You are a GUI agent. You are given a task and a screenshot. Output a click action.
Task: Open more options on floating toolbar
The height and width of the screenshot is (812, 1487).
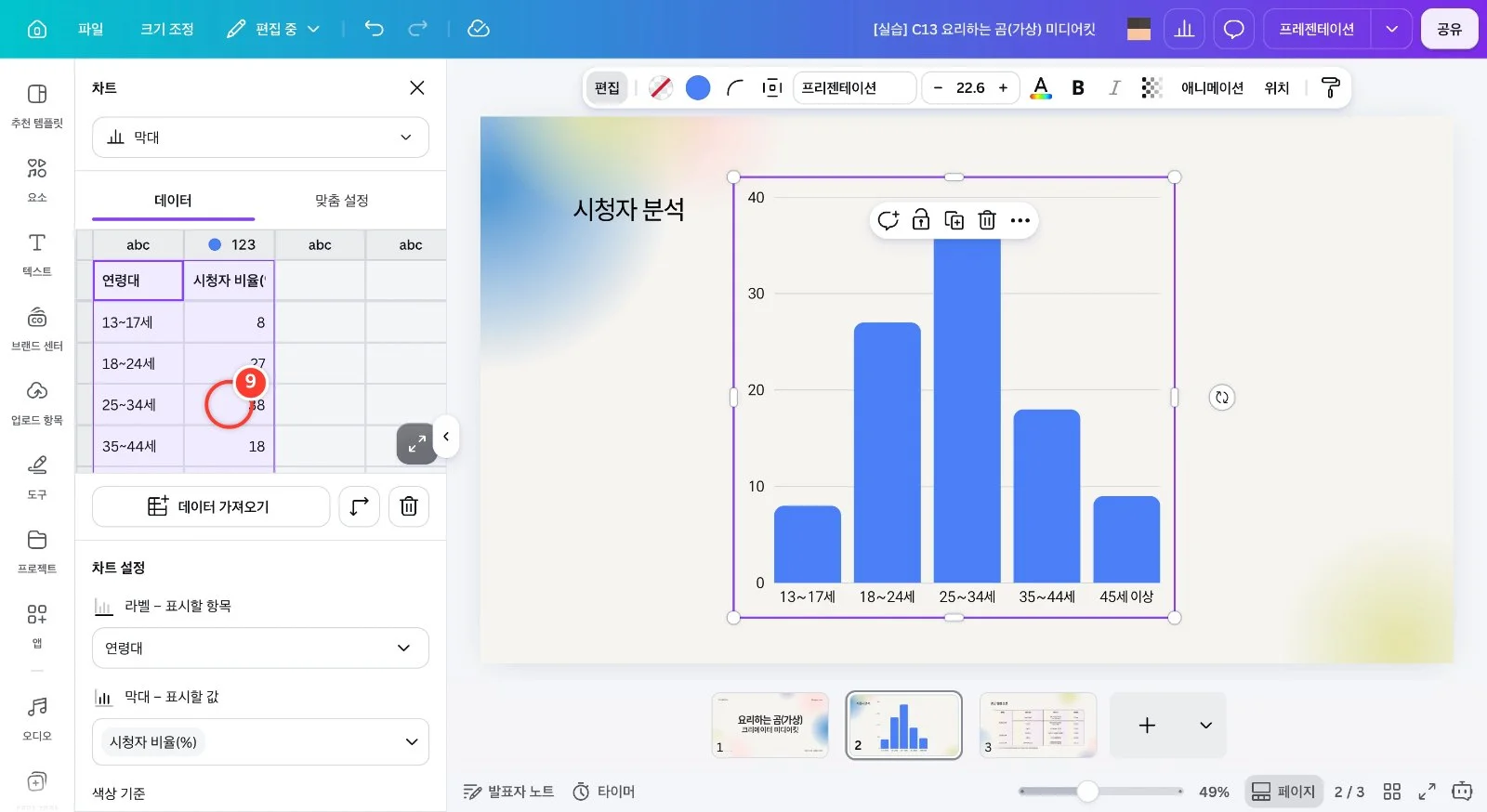point(1020,220)
